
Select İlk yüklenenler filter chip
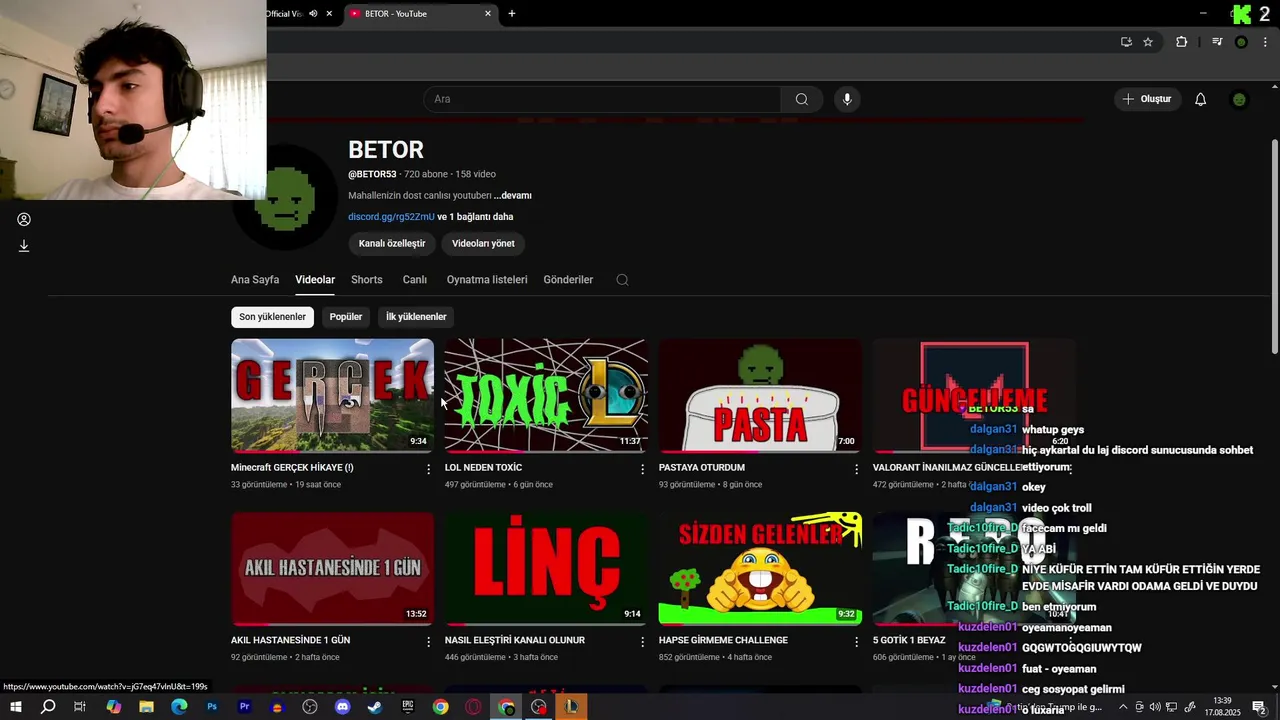pyautogui.click(x=416, y=317)
